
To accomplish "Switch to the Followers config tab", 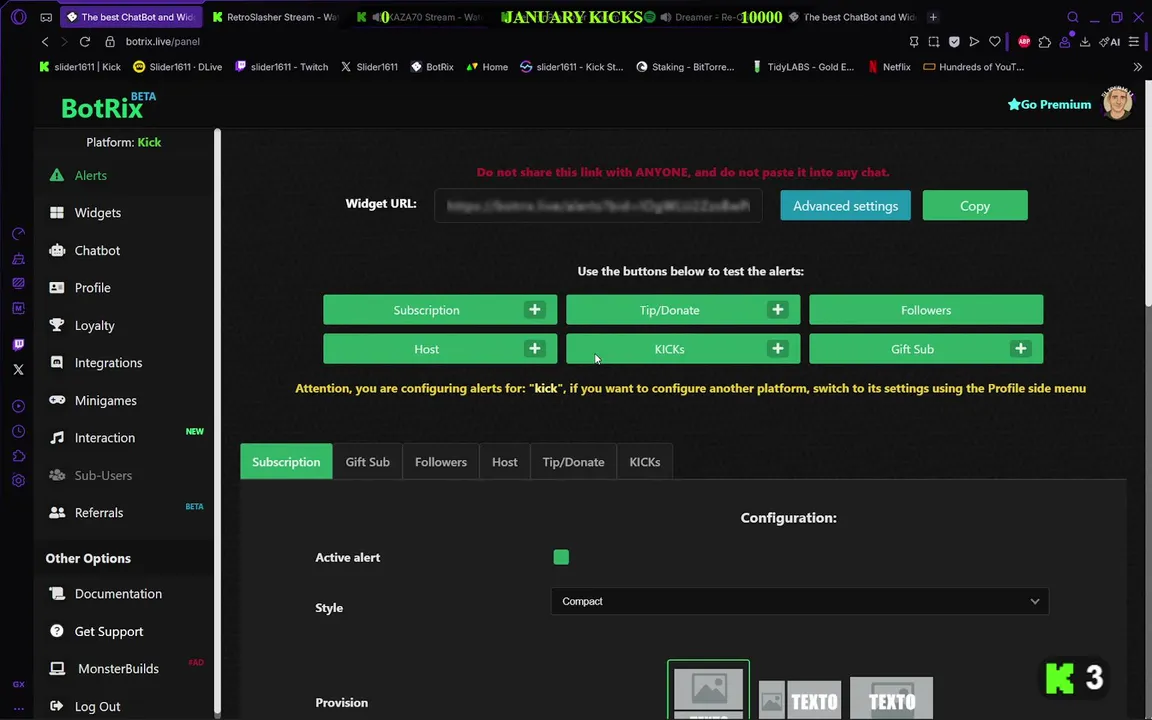I will [x=441, y=462].
